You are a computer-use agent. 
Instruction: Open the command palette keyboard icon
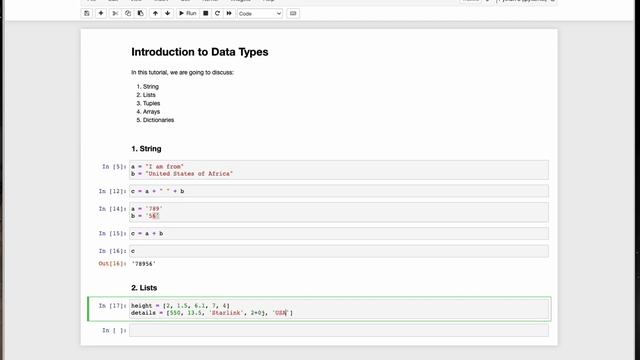(293, 13)
